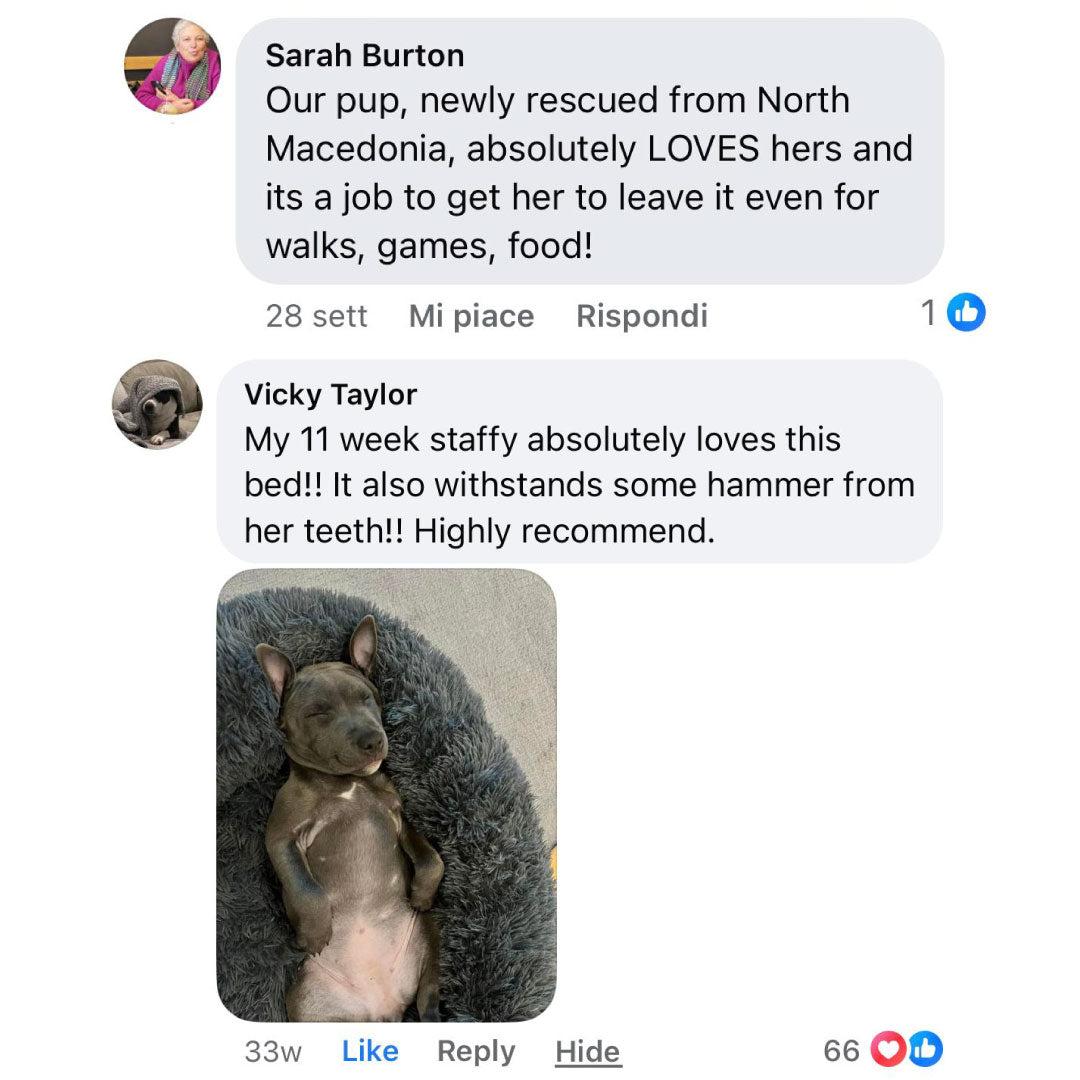The image size is (1080, 1080).
Task: View the 1 reaction count on Sarah's comment
Action: click(928, 313)
